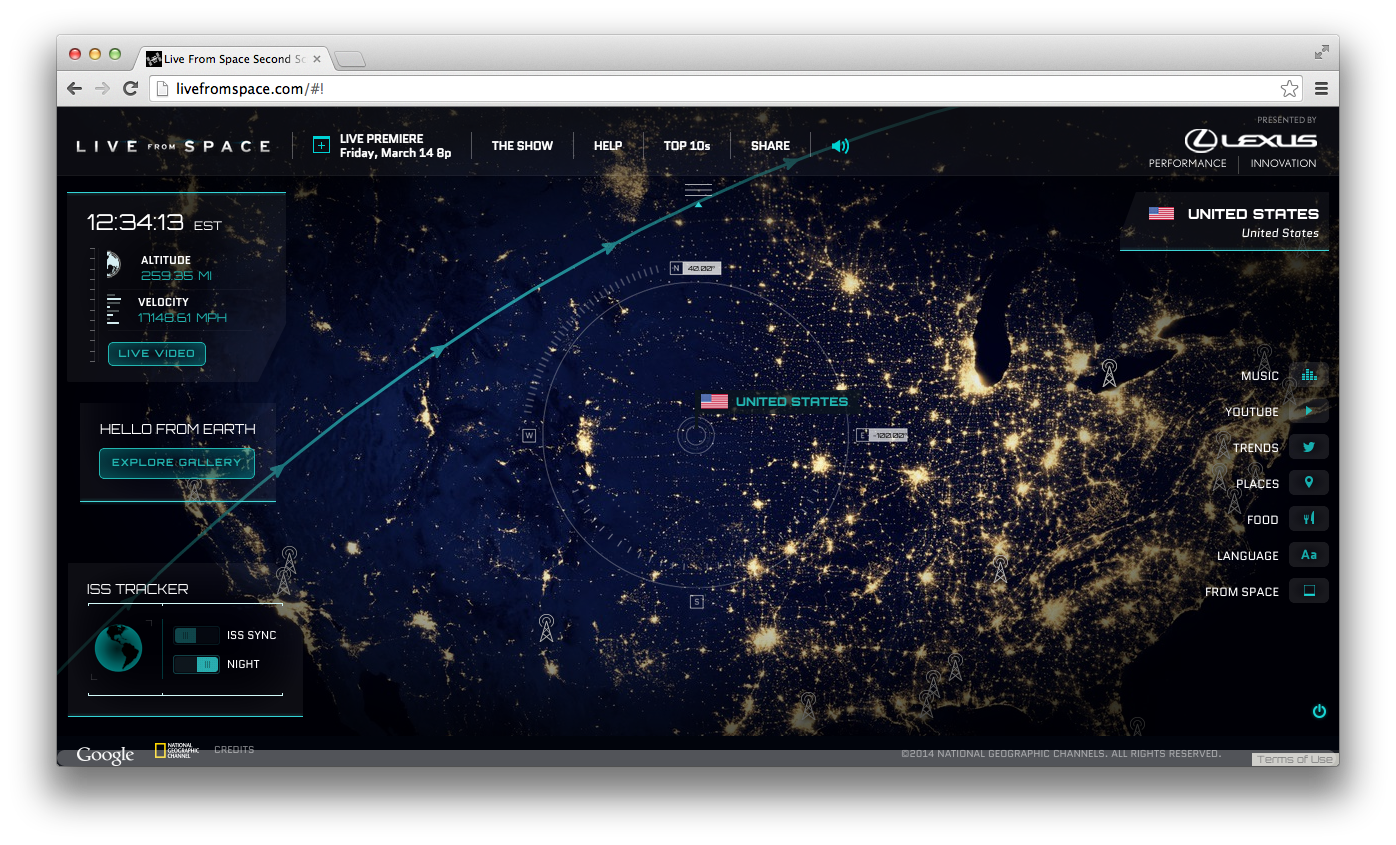
Task: Bookmark this page with the star icon
Action: pos(1290,88)
